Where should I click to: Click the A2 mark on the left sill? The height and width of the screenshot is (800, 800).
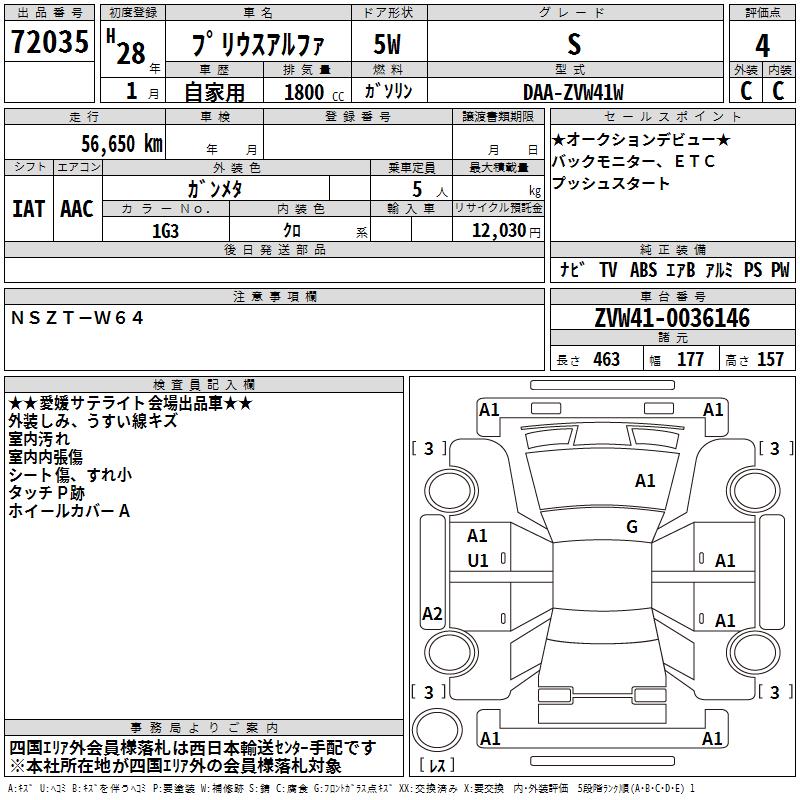(432, 613)
